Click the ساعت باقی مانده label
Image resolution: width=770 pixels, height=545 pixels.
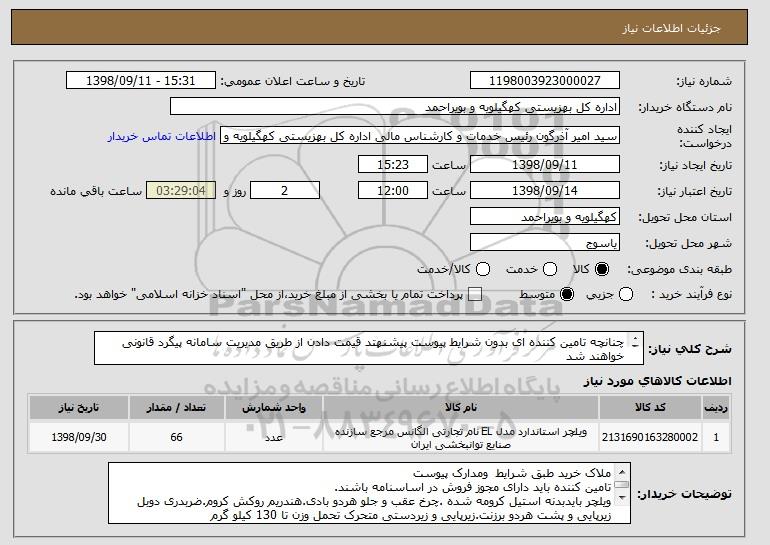(x=96, y=191)
